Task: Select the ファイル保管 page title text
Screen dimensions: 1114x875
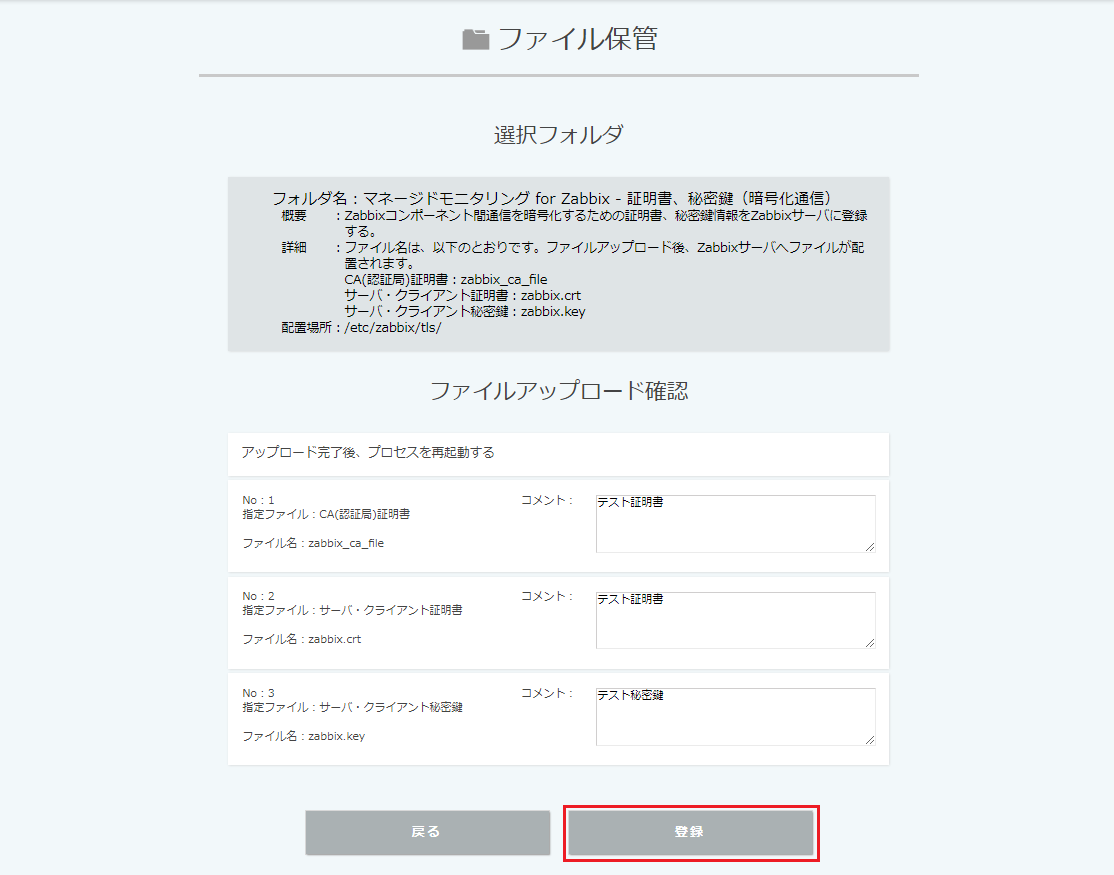Action: pyautogui.click(x=578, y=39)
